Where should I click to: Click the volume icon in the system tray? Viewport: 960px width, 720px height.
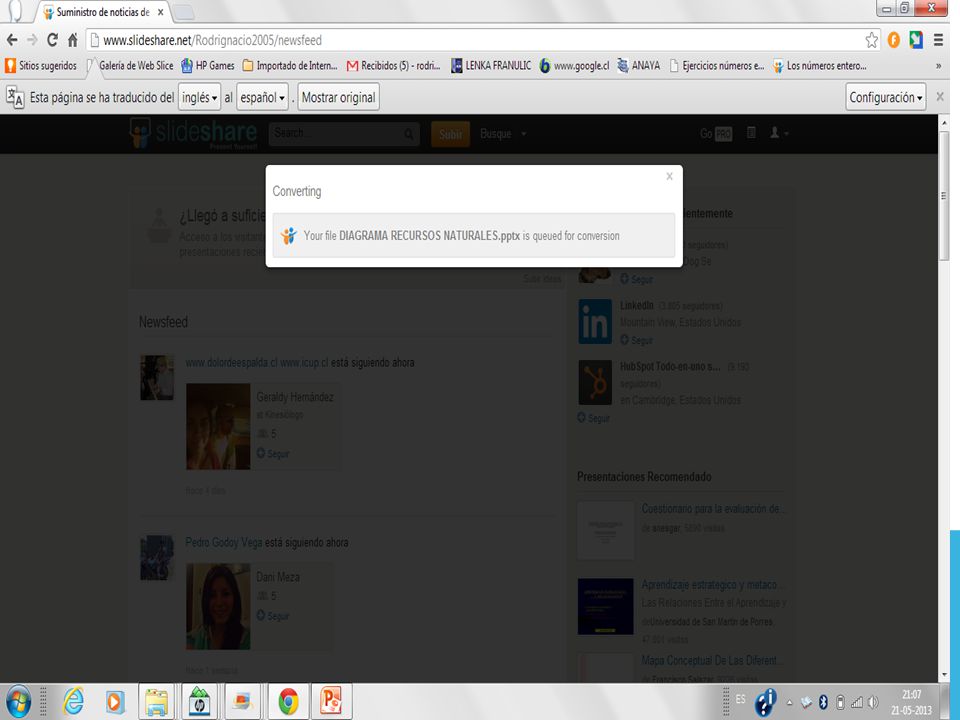click(x=873, y=703)
